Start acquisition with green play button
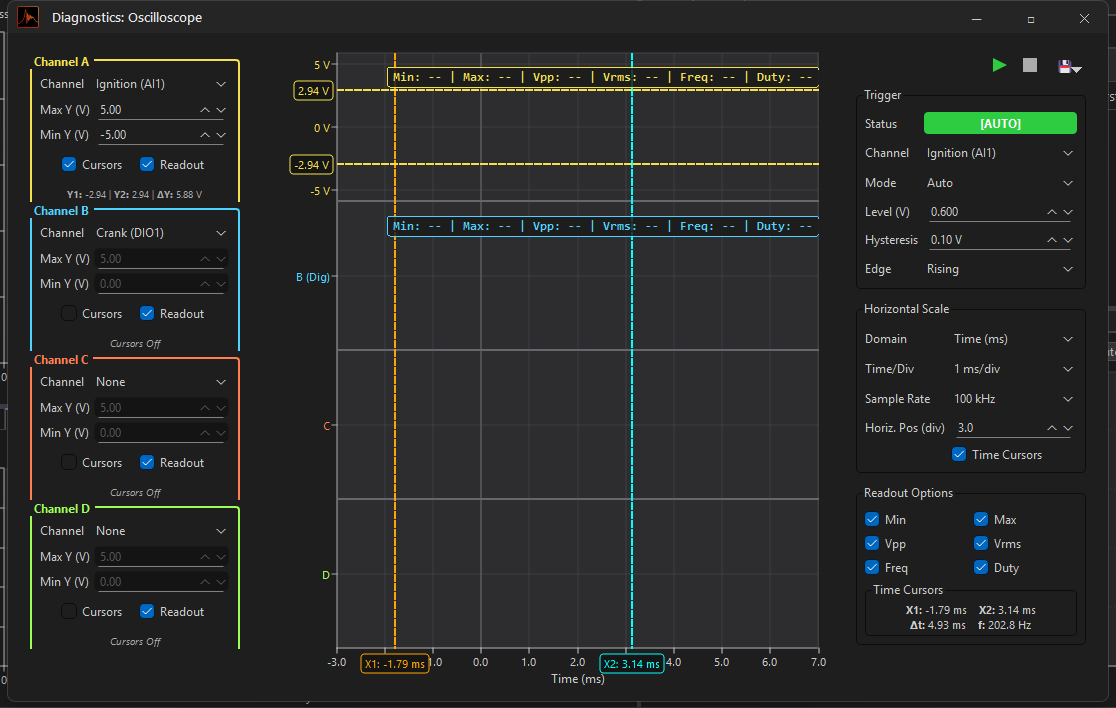The width and height of the screenshot is (1116, 708). [999, 65]
